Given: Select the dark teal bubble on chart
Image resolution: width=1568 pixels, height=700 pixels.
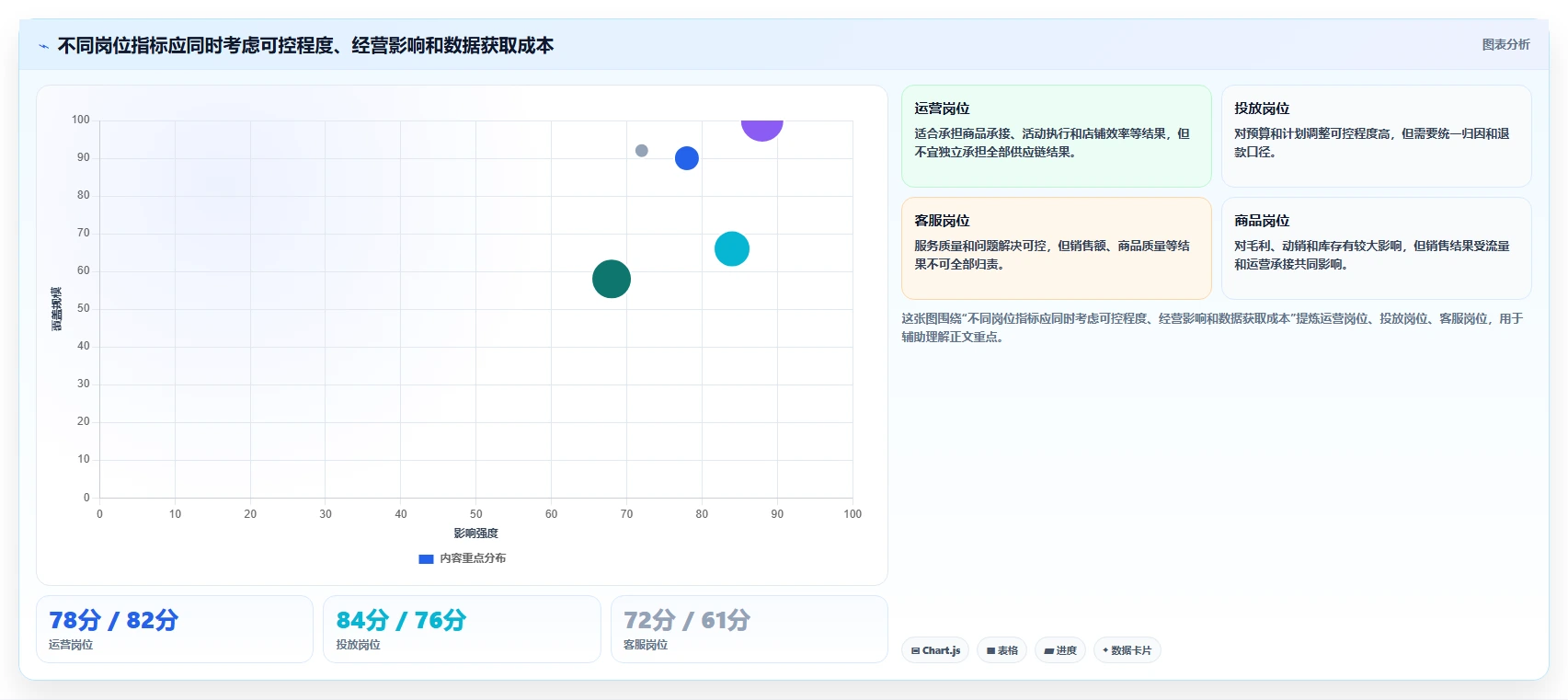Looking at the screenshot, I should tap(611, 279).
